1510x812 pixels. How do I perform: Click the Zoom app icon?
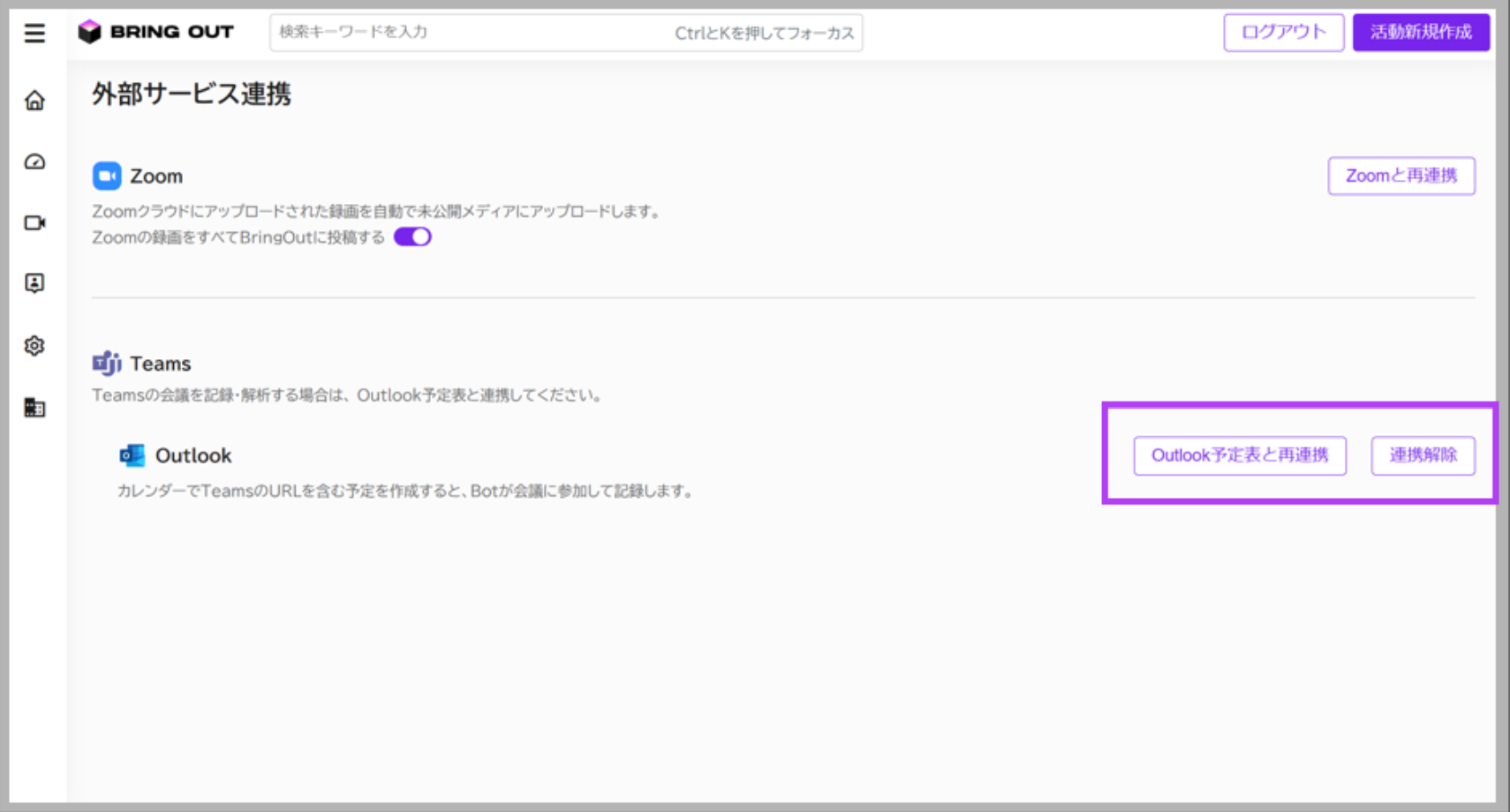[x=107, y=176]
